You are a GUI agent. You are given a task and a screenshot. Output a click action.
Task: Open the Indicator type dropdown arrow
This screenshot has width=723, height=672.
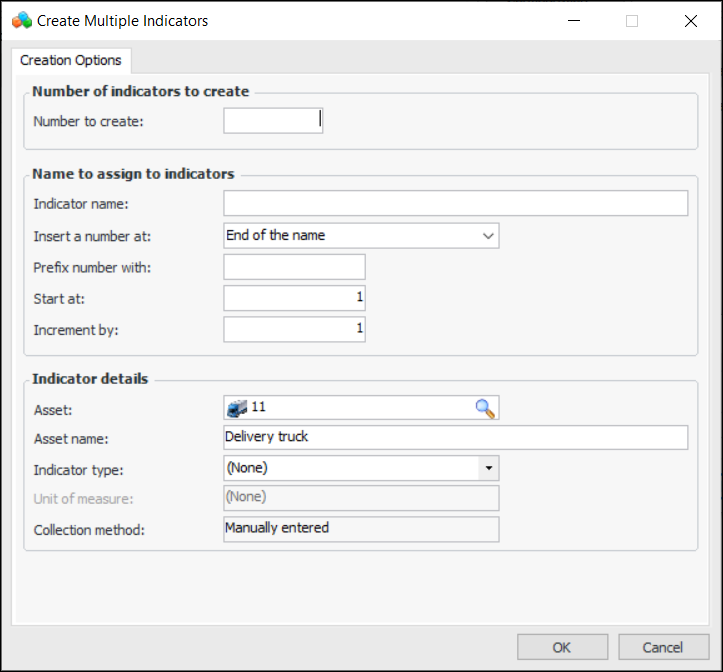click(488, 468)
